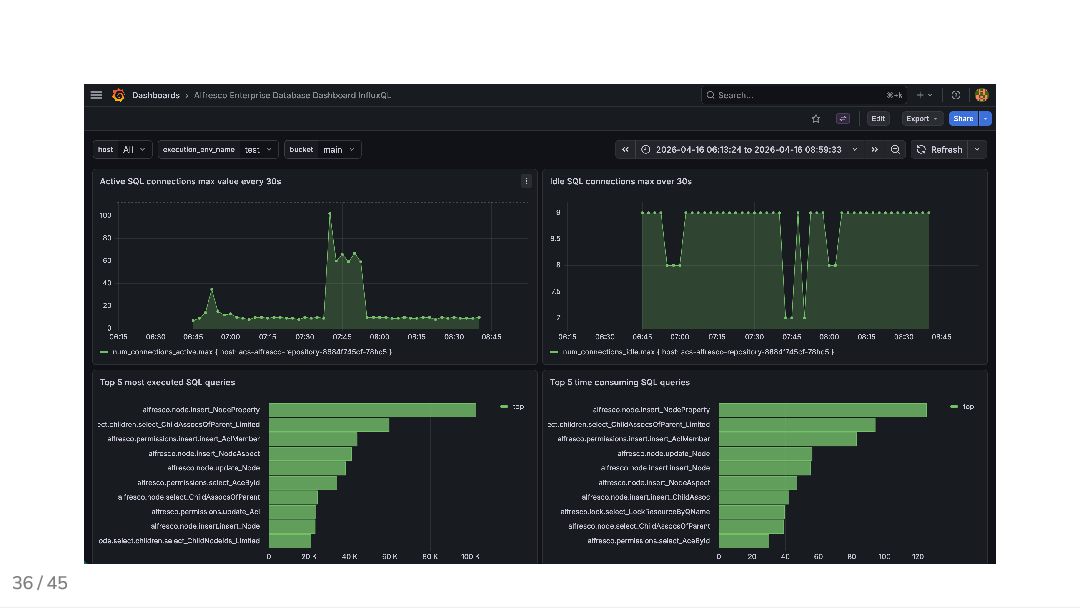Open the refresh interval dropdown arrow
The width and height of the screenshot is (1080, 608).
coord(977,150)
